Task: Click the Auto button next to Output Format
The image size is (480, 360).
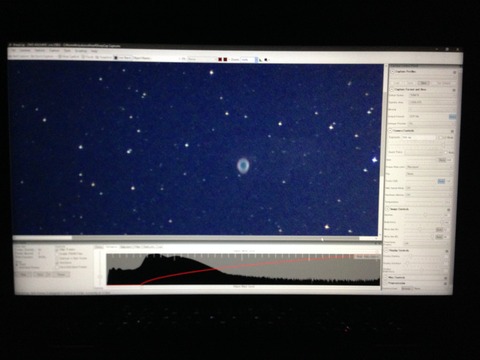Action: [452, 117]
